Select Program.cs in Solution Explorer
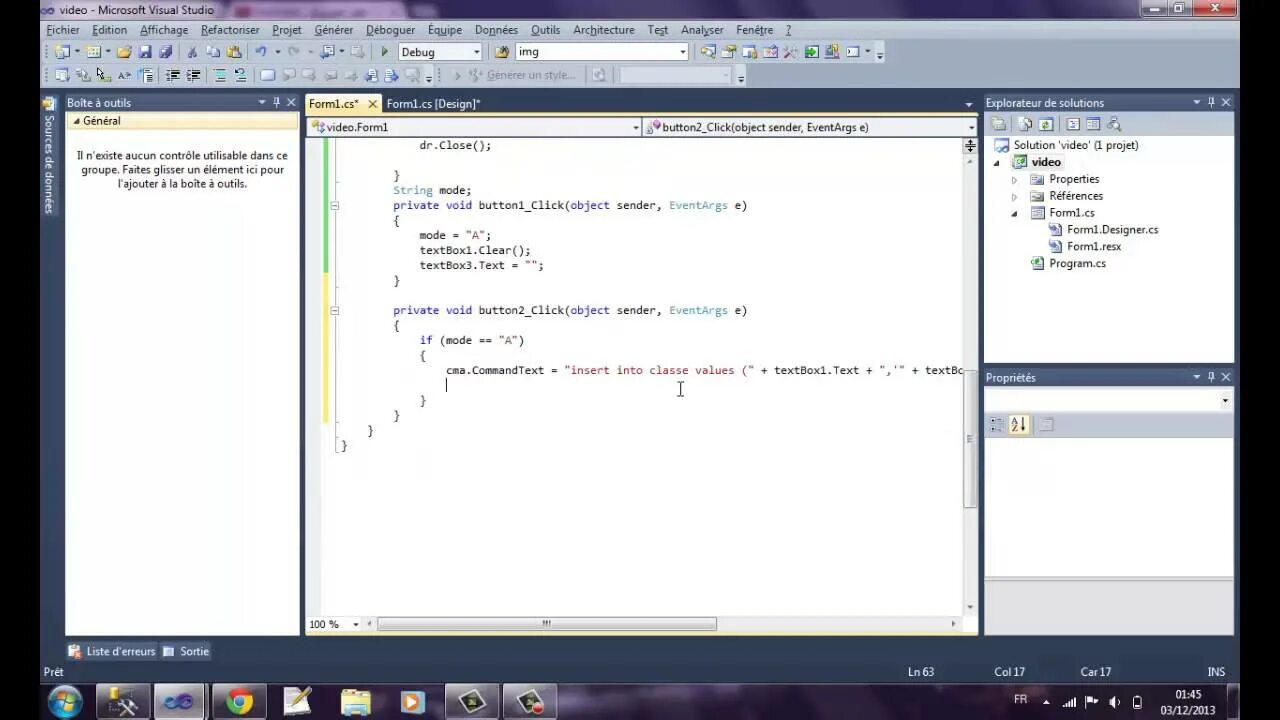The image size is (1280, 720). pos(1077,264)
